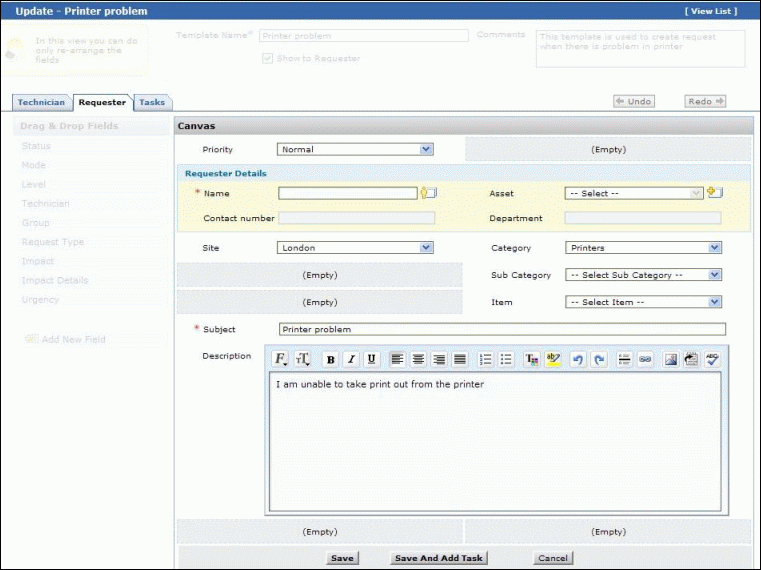
Task: Apply italic formatting in description toolbar
Action: 351,359
